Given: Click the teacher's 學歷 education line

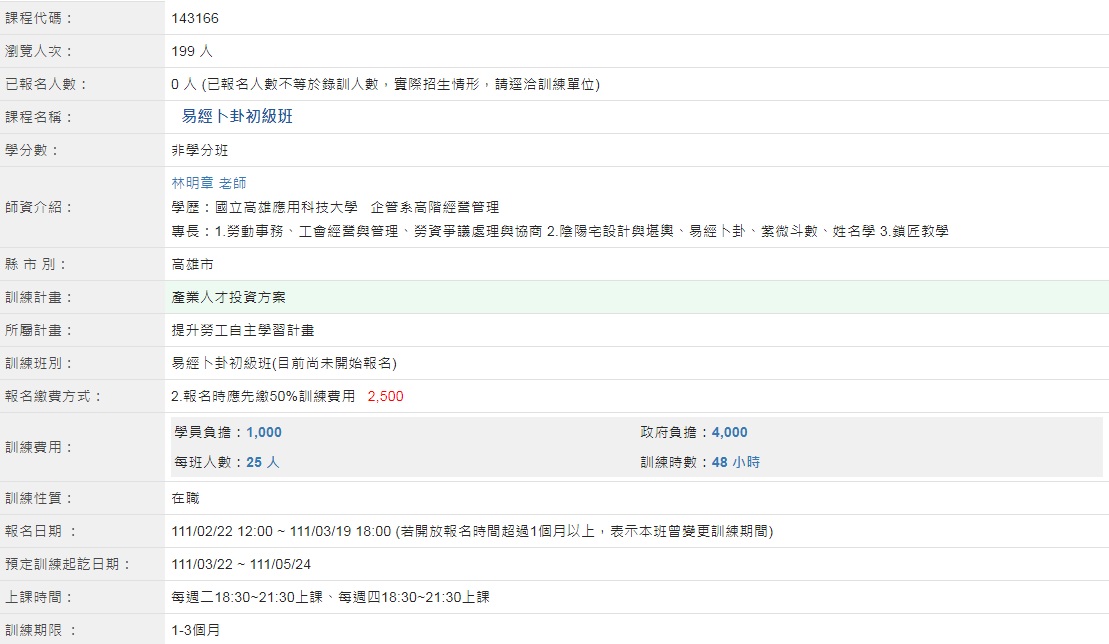Looking at the screenshot, I should 335,207.
